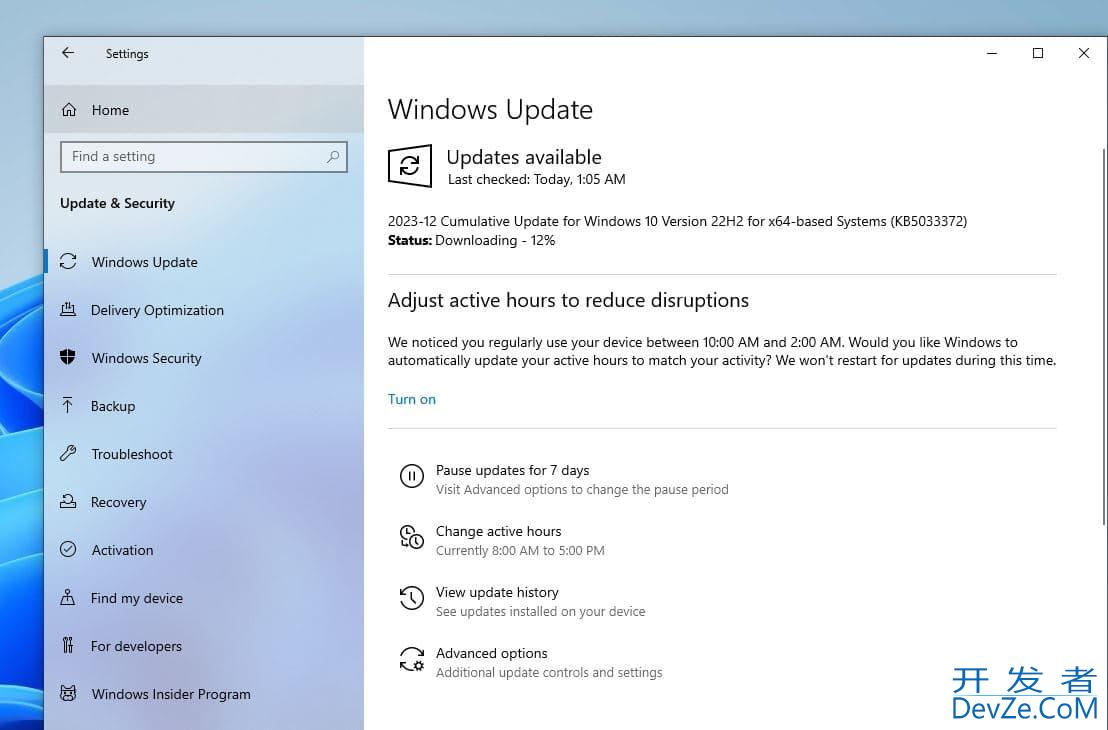
Task: Click the View update history clock icon
Action: tap(411, 599)
